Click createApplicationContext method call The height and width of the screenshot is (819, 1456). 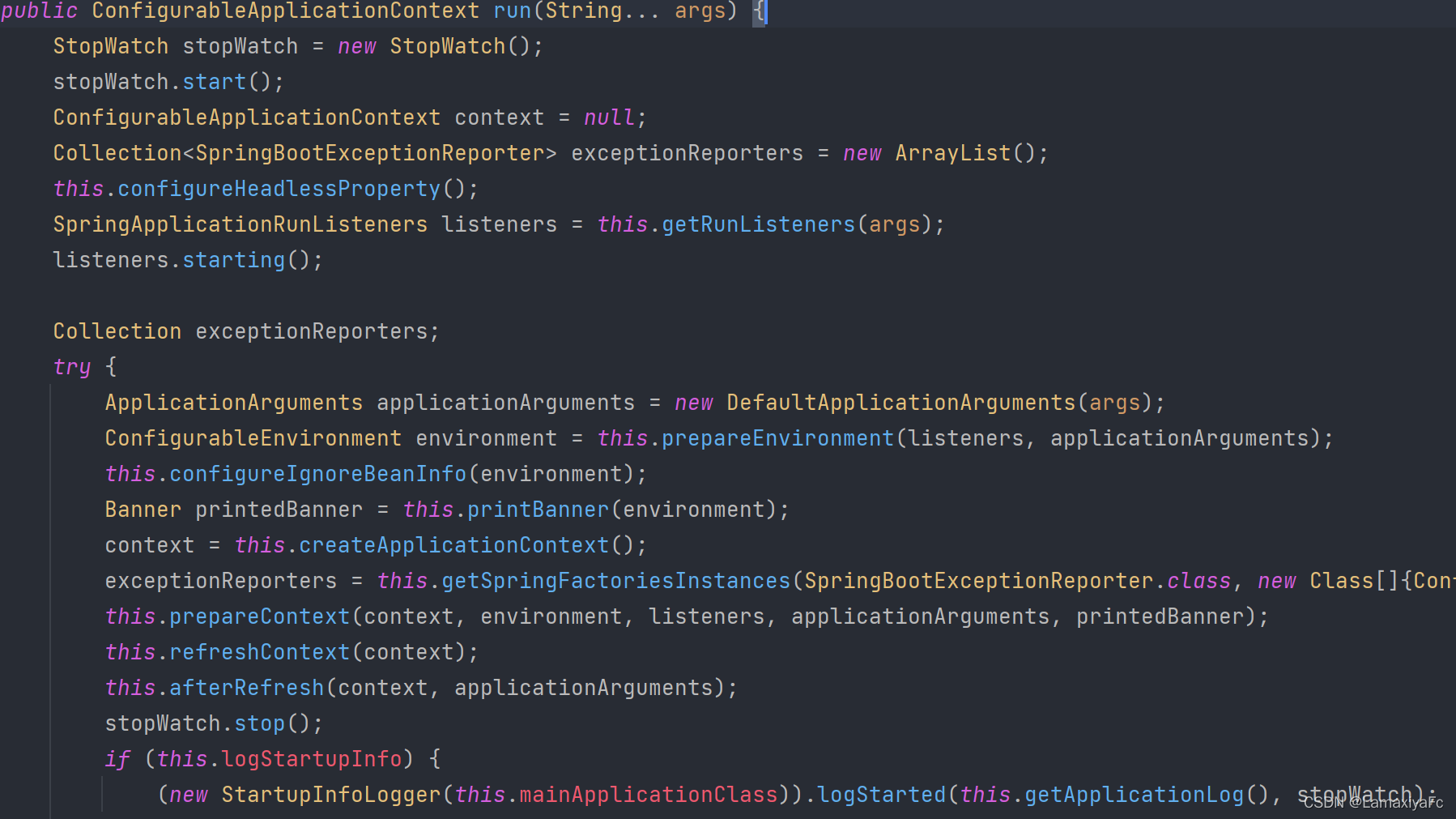(x=453, y=545)
